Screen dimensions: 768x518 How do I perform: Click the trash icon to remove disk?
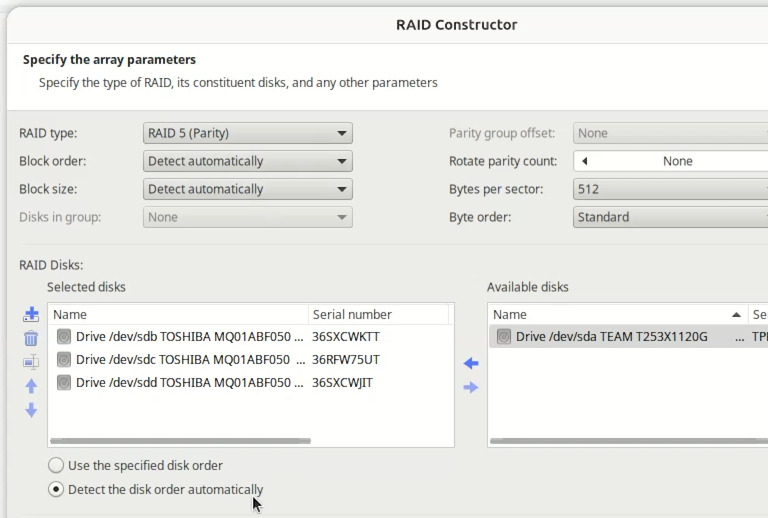pos(31,338)
